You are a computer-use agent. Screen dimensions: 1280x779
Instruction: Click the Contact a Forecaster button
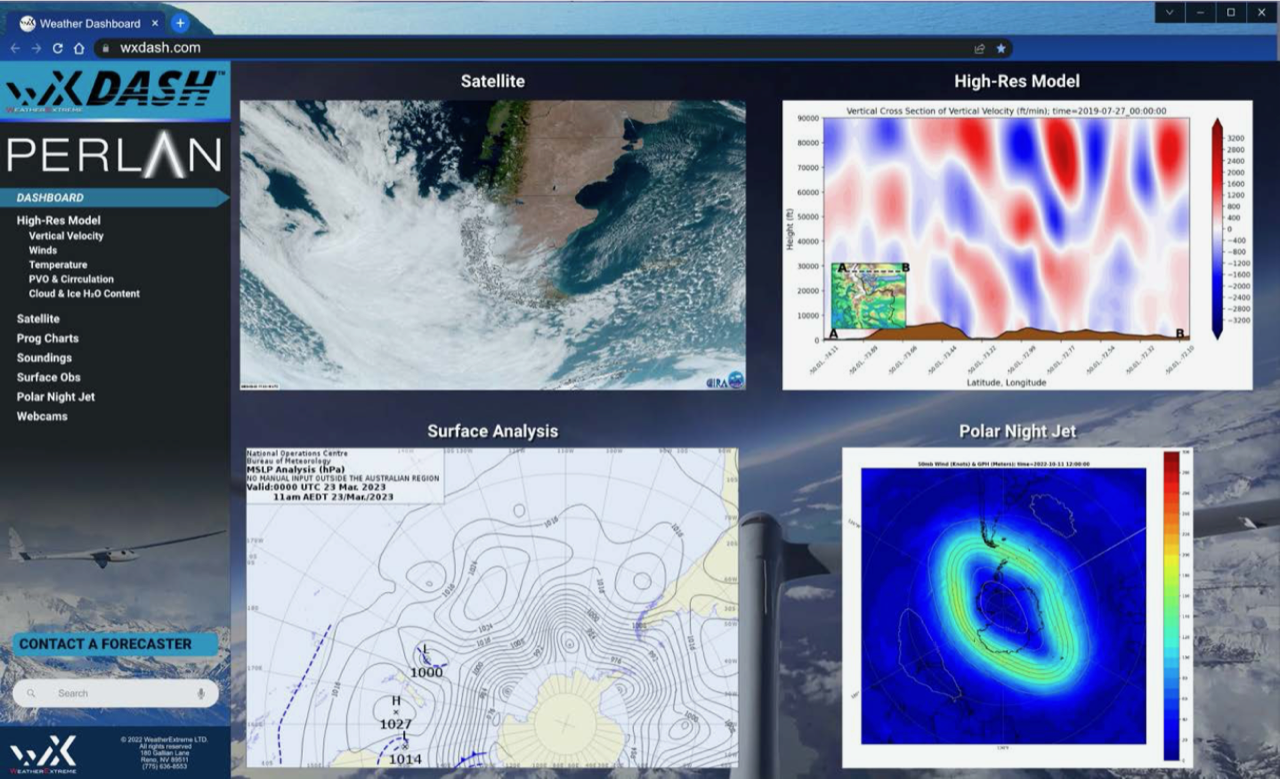tap(105, 644)
